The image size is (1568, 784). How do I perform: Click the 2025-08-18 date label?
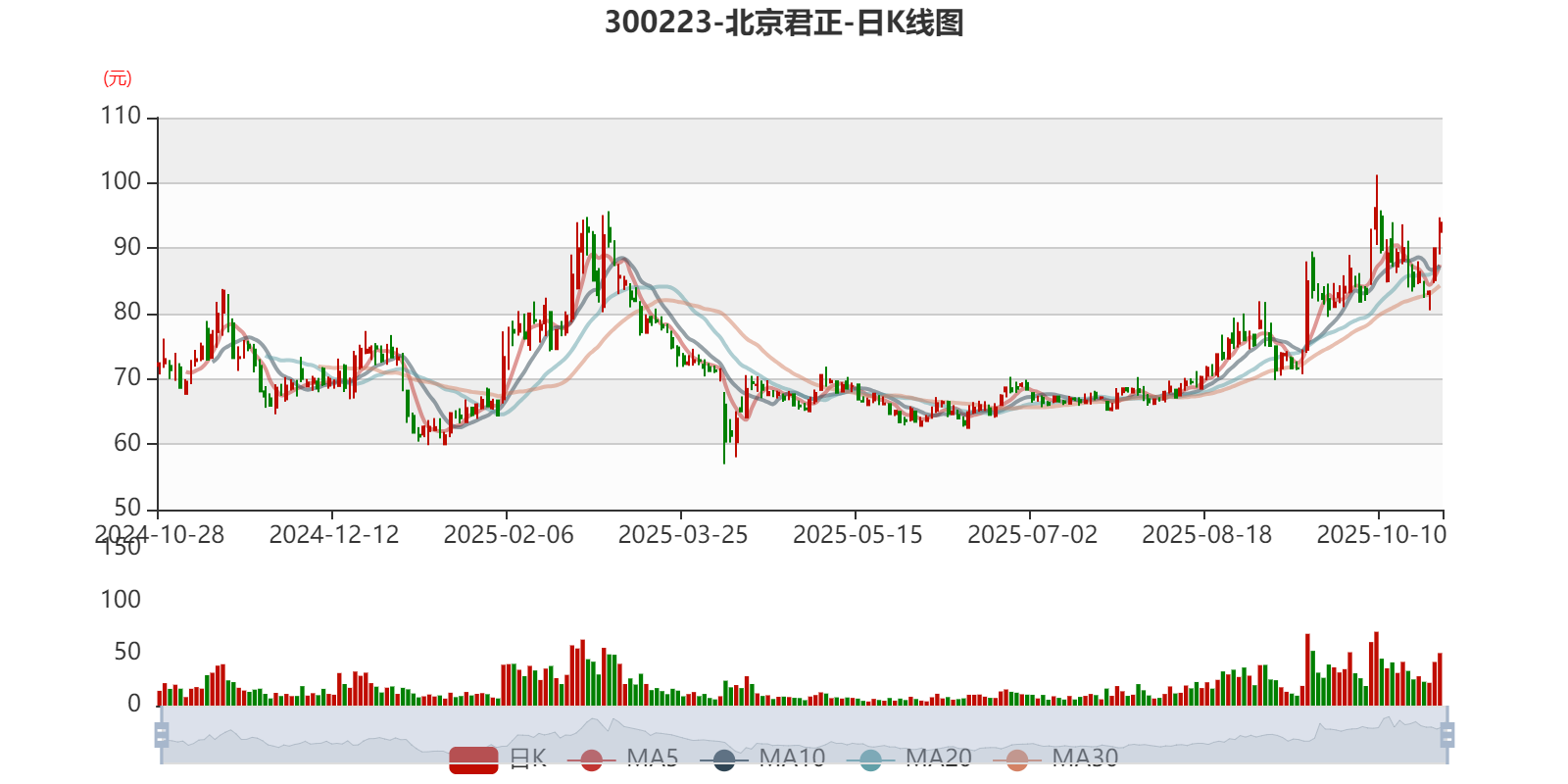point(1206,535)
